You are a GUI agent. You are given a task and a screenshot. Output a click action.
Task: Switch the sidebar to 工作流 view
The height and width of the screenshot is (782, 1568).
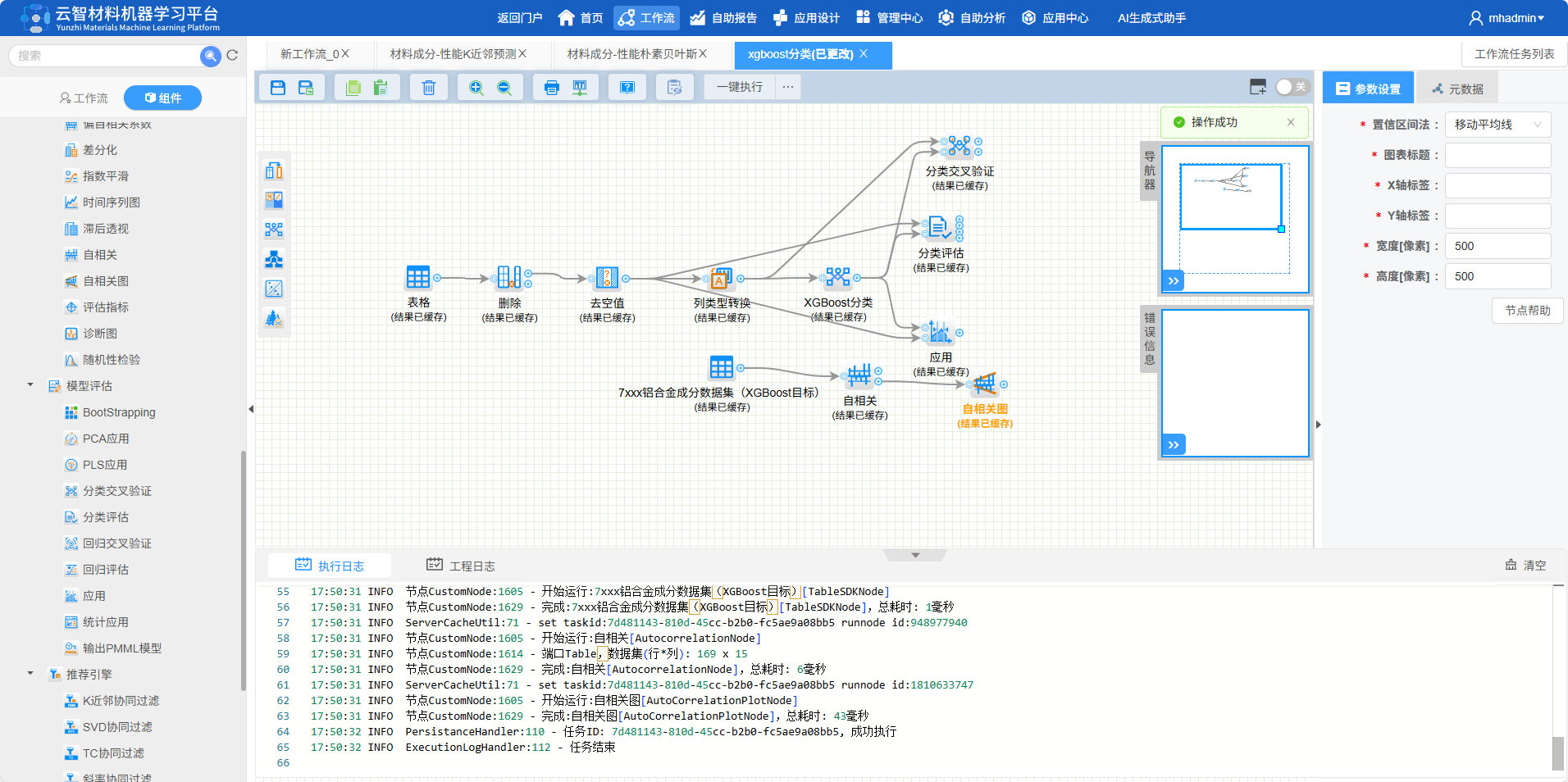tap(84, 98)
